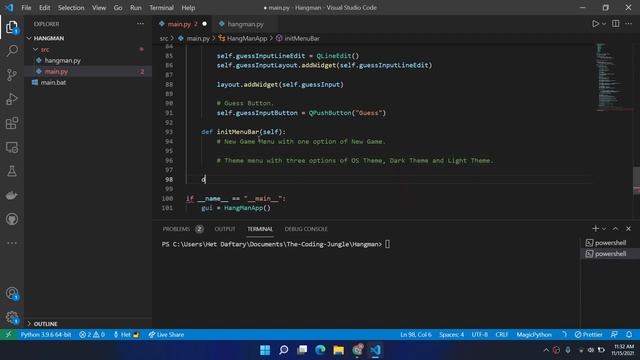This screenshot has width=640, height=360.
Task: Open the terminal launch profile dropdown
Action: click(604, 229)
